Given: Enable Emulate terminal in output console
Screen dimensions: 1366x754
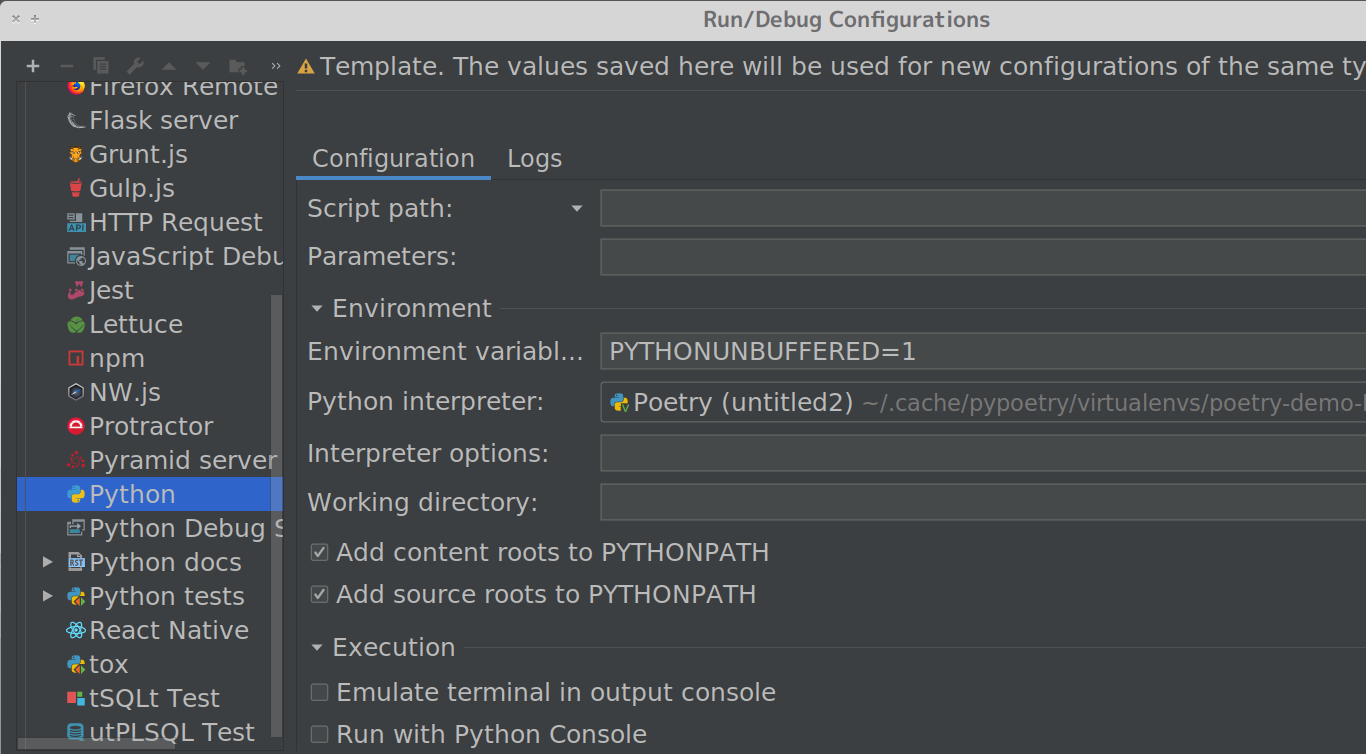Looking at the screenshot, I should [x=319, y=692].
